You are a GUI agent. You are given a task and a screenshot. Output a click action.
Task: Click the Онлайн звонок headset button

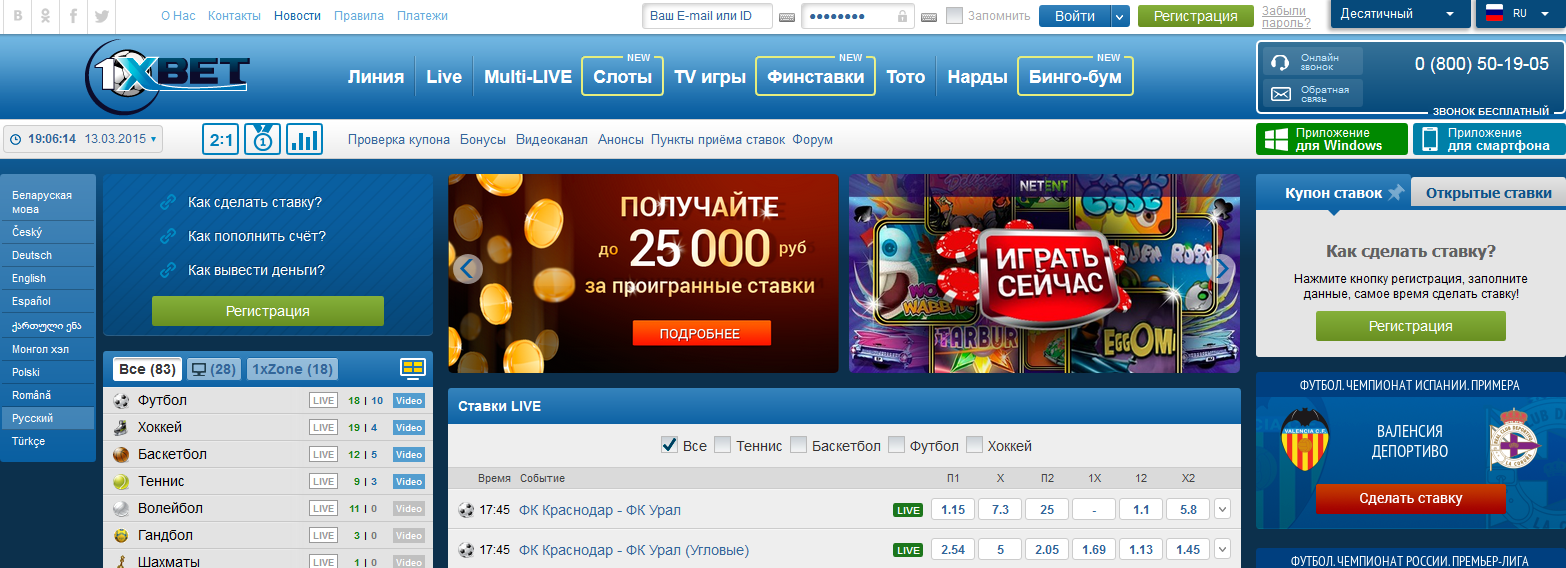coord(1311,62)
